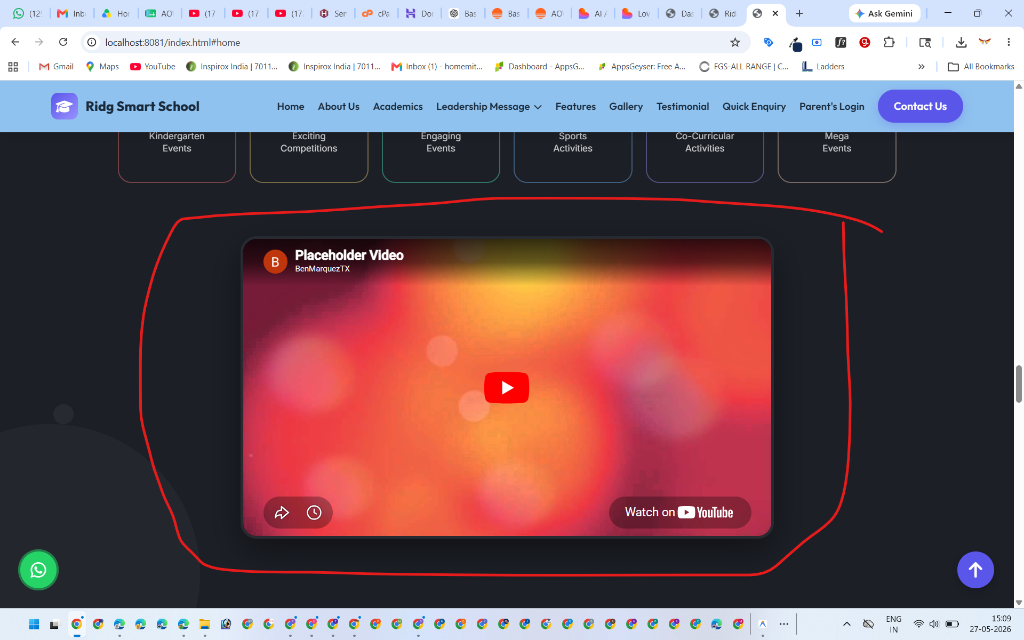
Task: Switch to the WhatsApp browser tab
Action: pos(27,13)
